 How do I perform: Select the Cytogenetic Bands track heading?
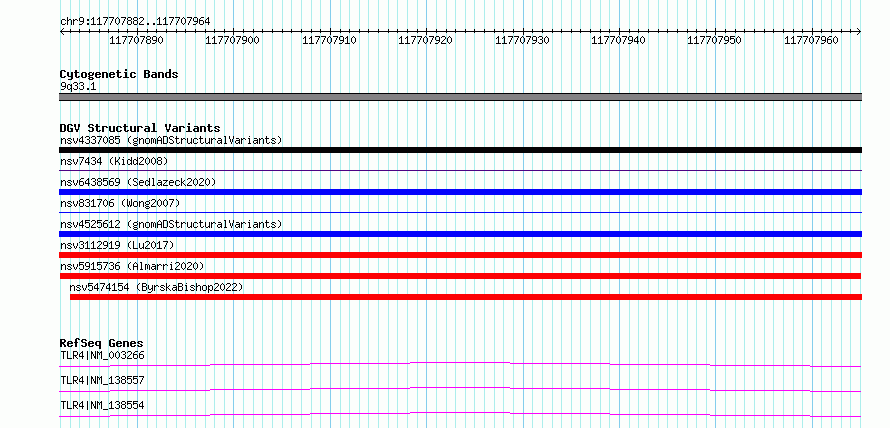coord(119,74)
